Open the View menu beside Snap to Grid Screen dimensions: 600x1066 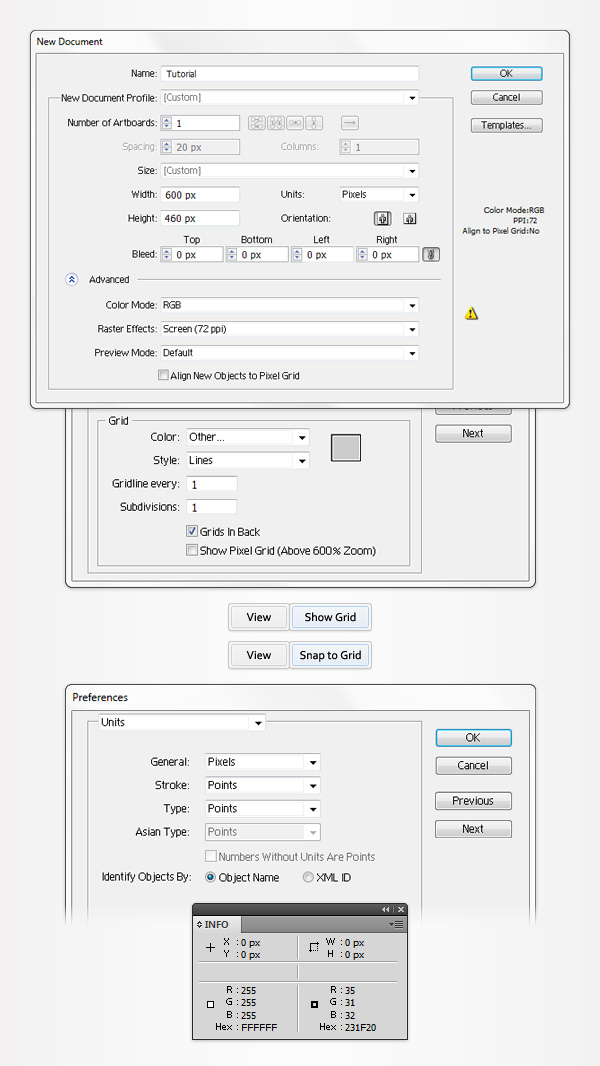(259, 655)
